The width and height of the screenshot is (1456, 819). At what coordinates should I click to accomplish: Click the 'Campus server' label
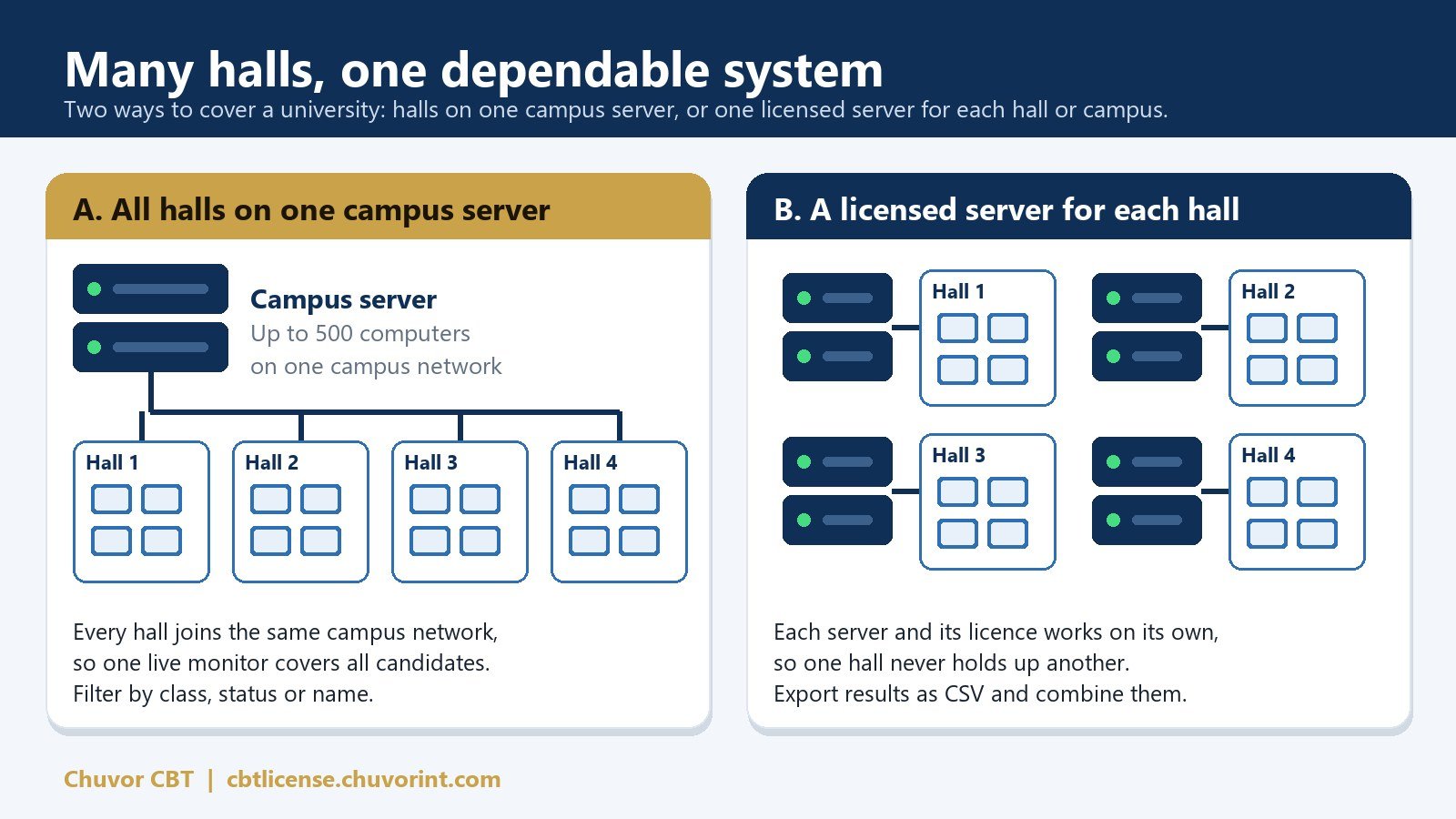click(x=343, y=299)
